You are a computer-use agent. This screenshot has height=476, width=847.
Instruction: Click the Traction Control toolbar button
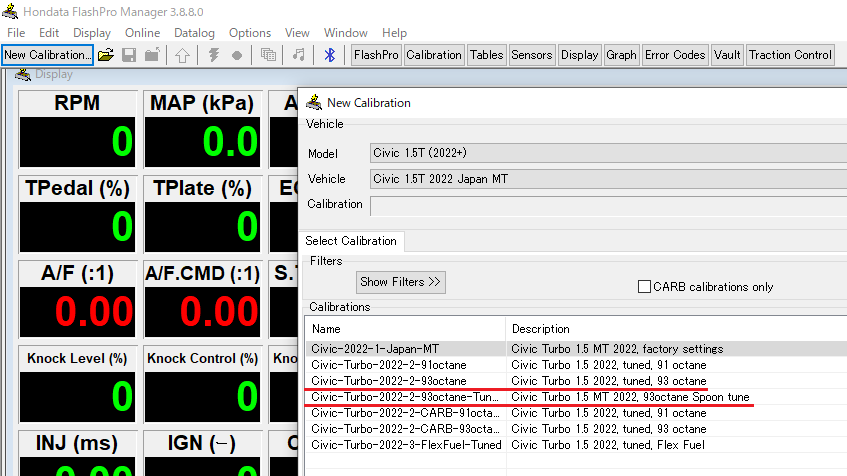coord(790,55)
